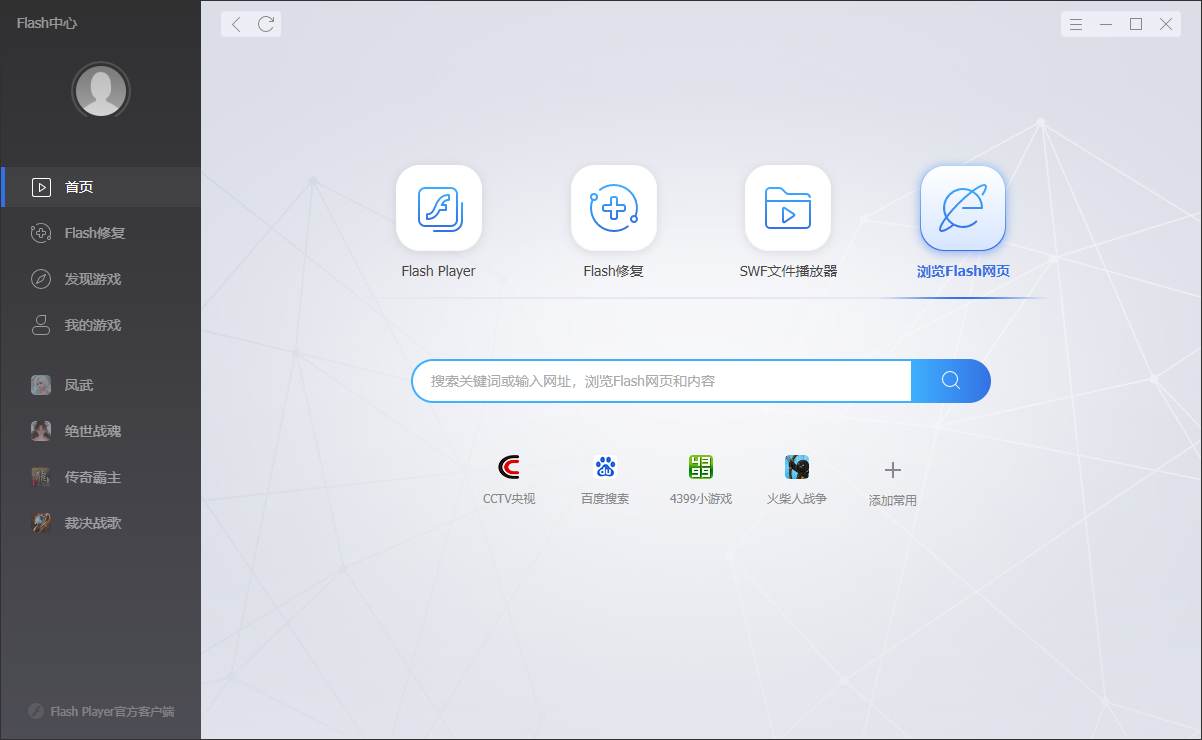Refresh the page with reload icon
The image size is (1202, 740).
266,24
